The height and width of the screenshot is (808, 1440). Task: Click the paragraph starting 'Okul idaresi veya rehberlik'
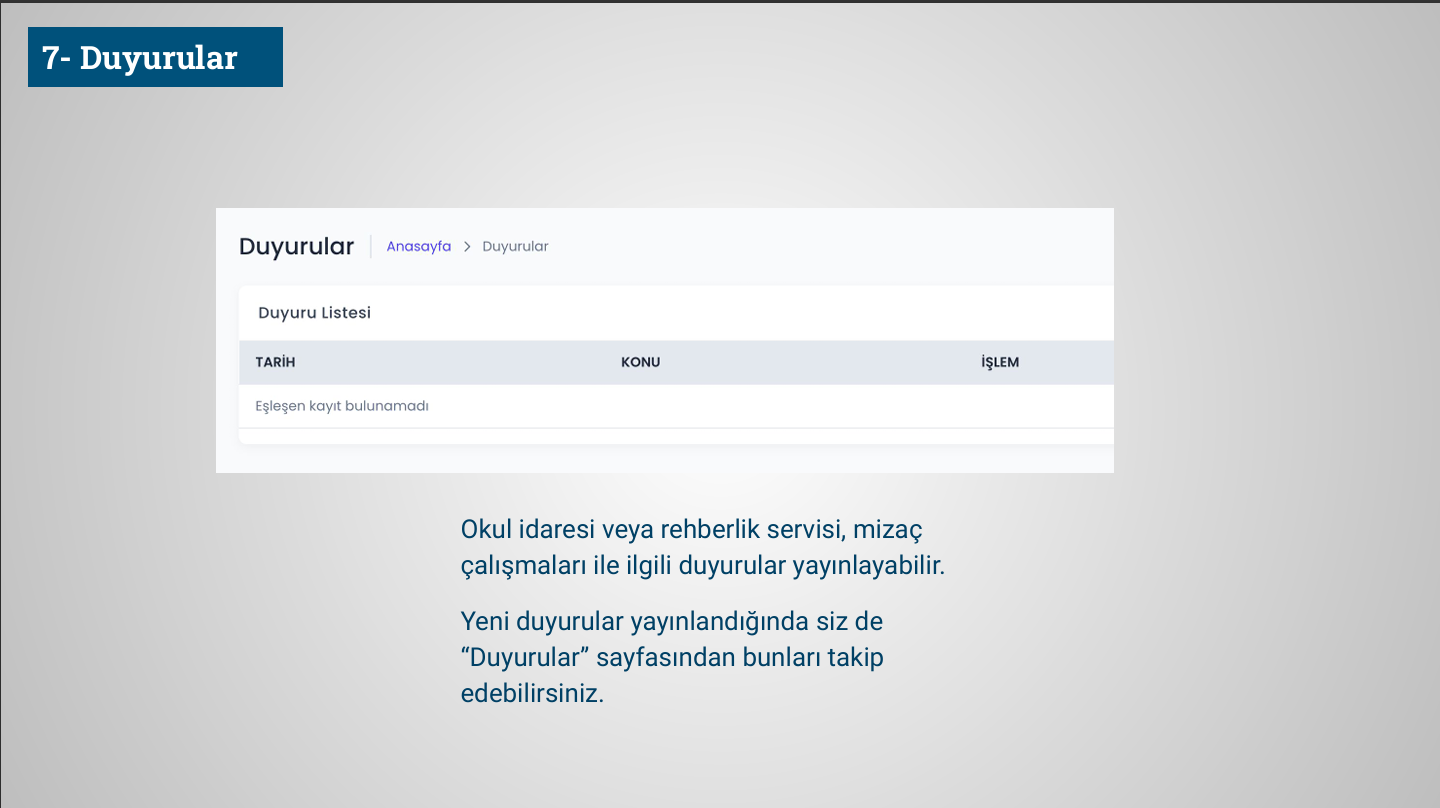[703, 547]
